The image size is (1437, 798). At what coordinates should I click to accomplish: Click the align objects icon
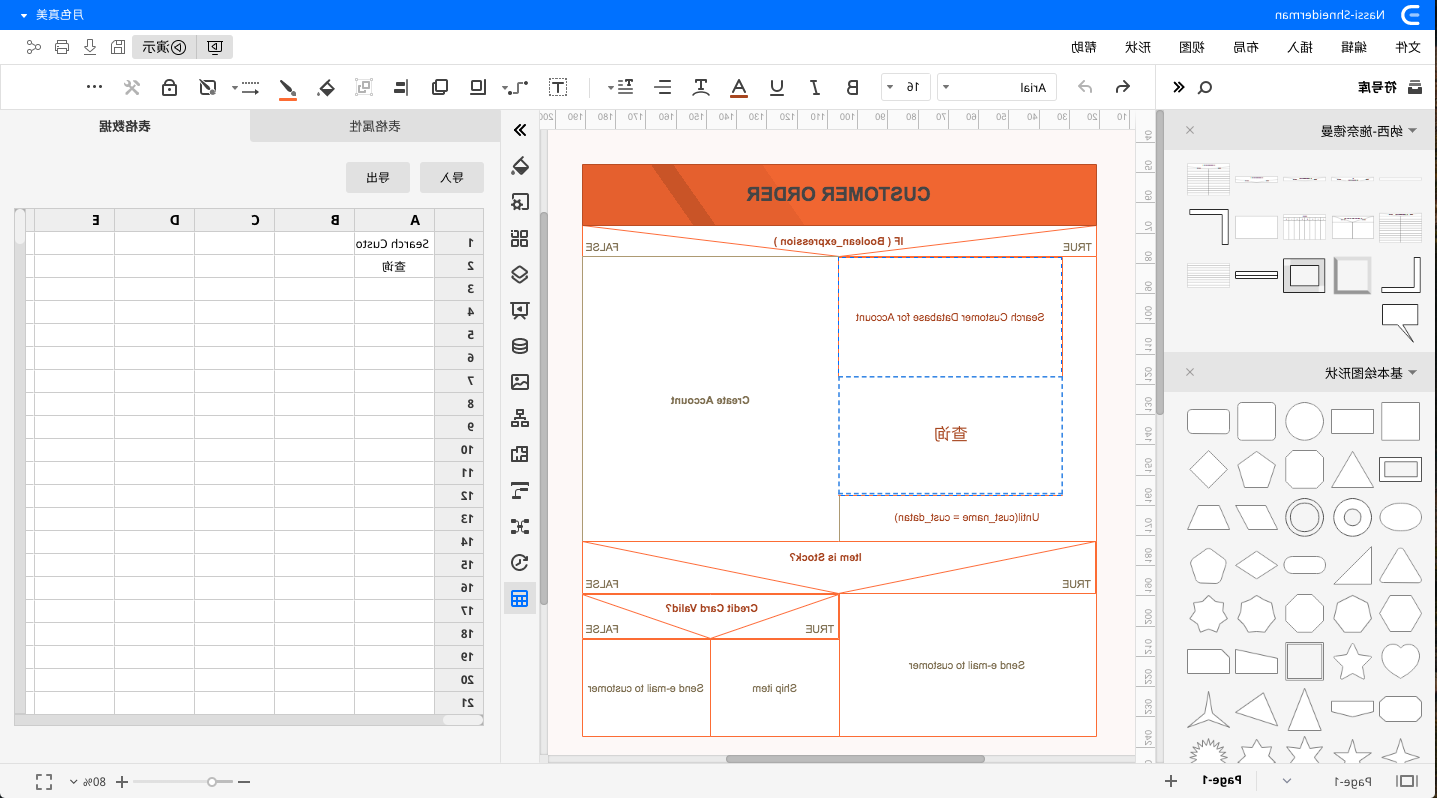pyautogui.click(x=401, y=87)
